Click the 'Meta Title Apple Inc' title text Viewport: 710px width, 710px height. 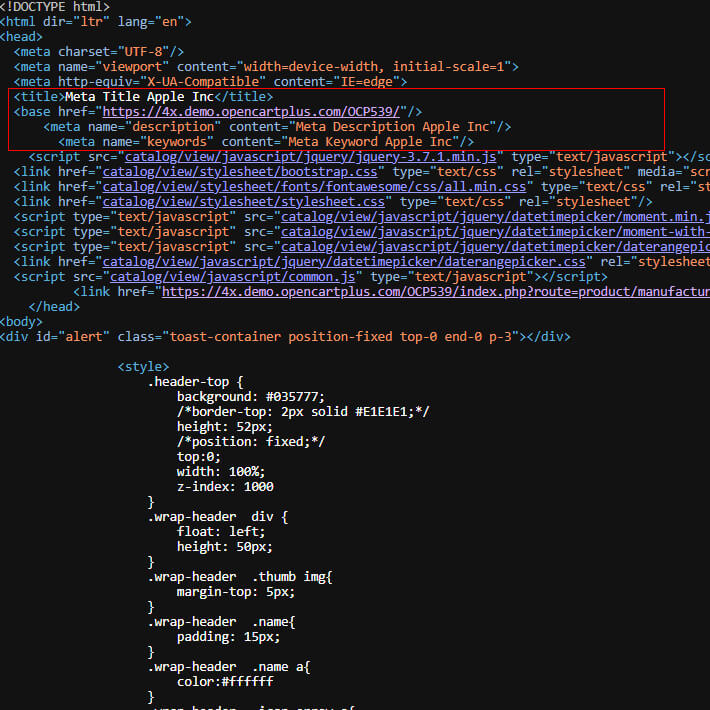tap(139, 97)
